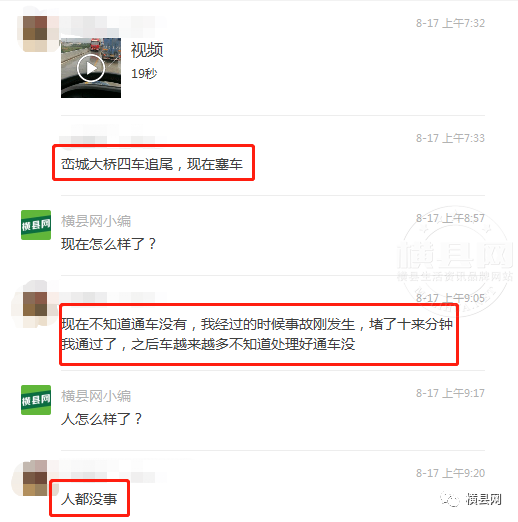Click the timestamp 8-17 上午7:32
518x522 pixels.
(x=450, y=23)
